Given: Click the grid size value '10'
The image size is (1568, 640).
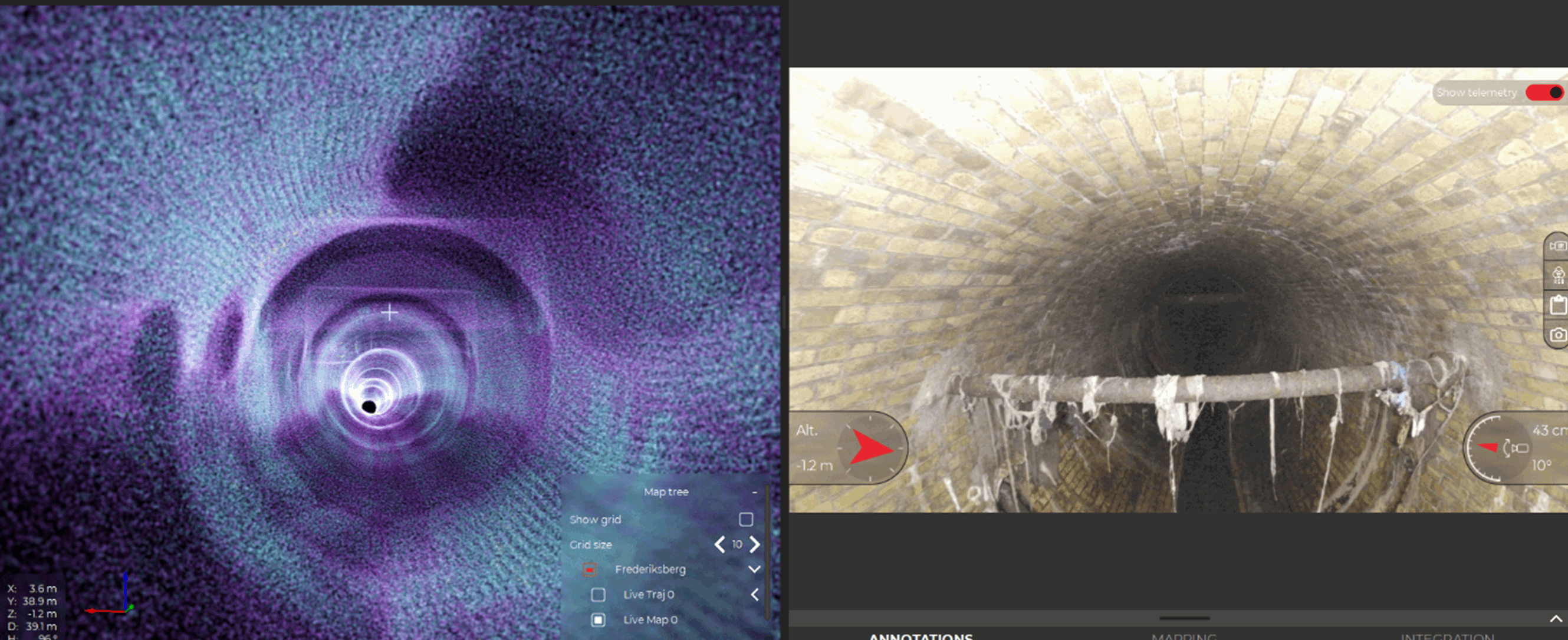Looking at the screenshot, I should coord(737,544).
